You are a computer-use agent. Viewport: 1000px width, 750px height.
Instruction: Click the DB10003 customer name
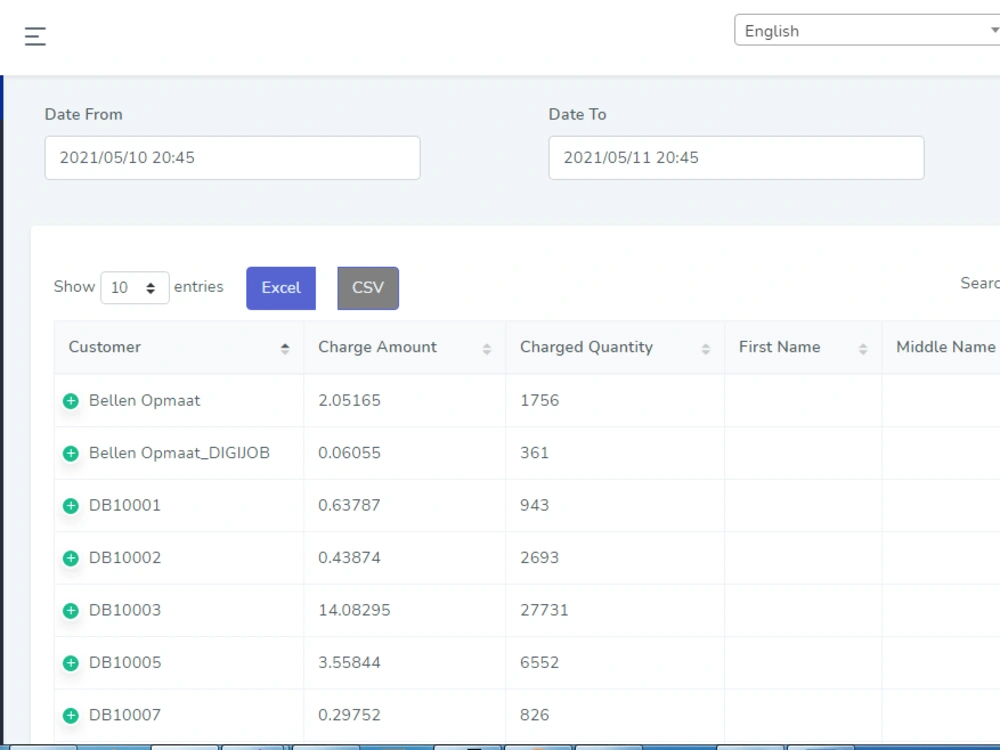point(125,610)
